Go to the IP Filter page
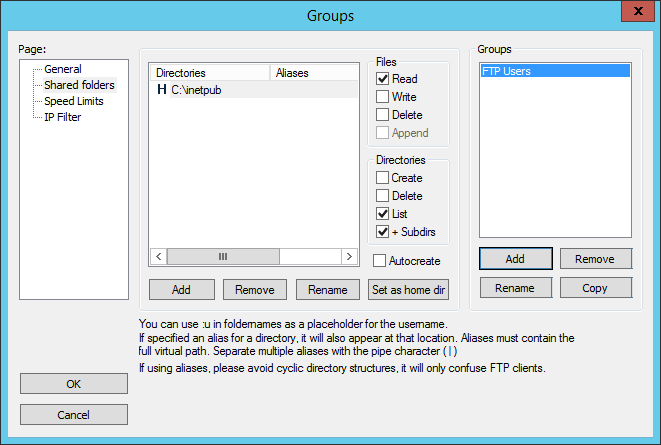 coord(62,117)
